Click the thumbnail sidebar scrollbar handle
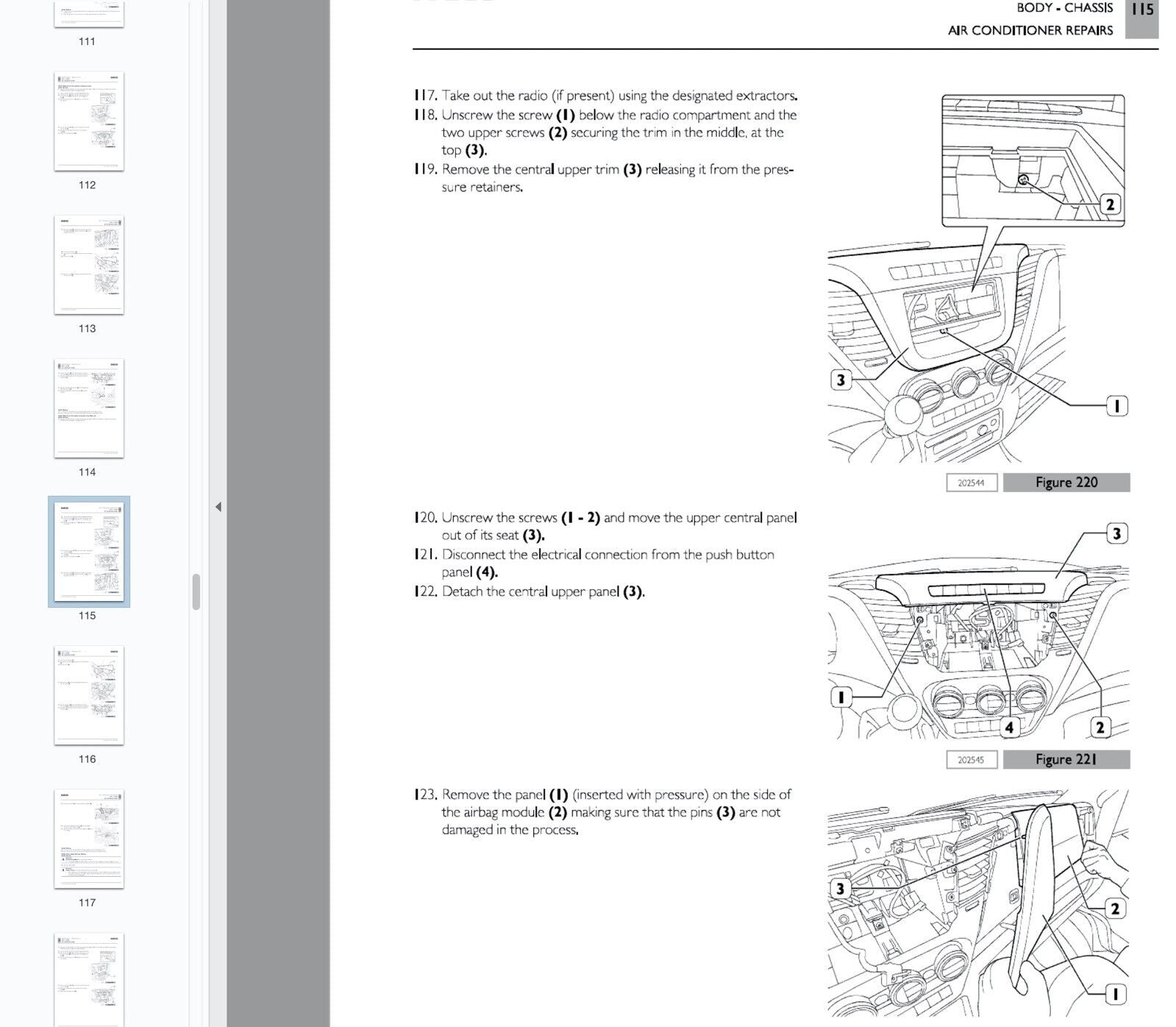The width and height of the screenshot is (1176, 1027). (196, 591)
